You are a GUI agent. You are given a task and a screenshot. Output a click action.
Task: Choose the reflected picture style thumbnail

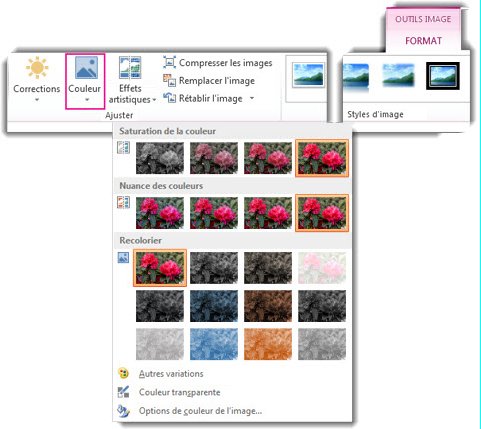point(356,77)
